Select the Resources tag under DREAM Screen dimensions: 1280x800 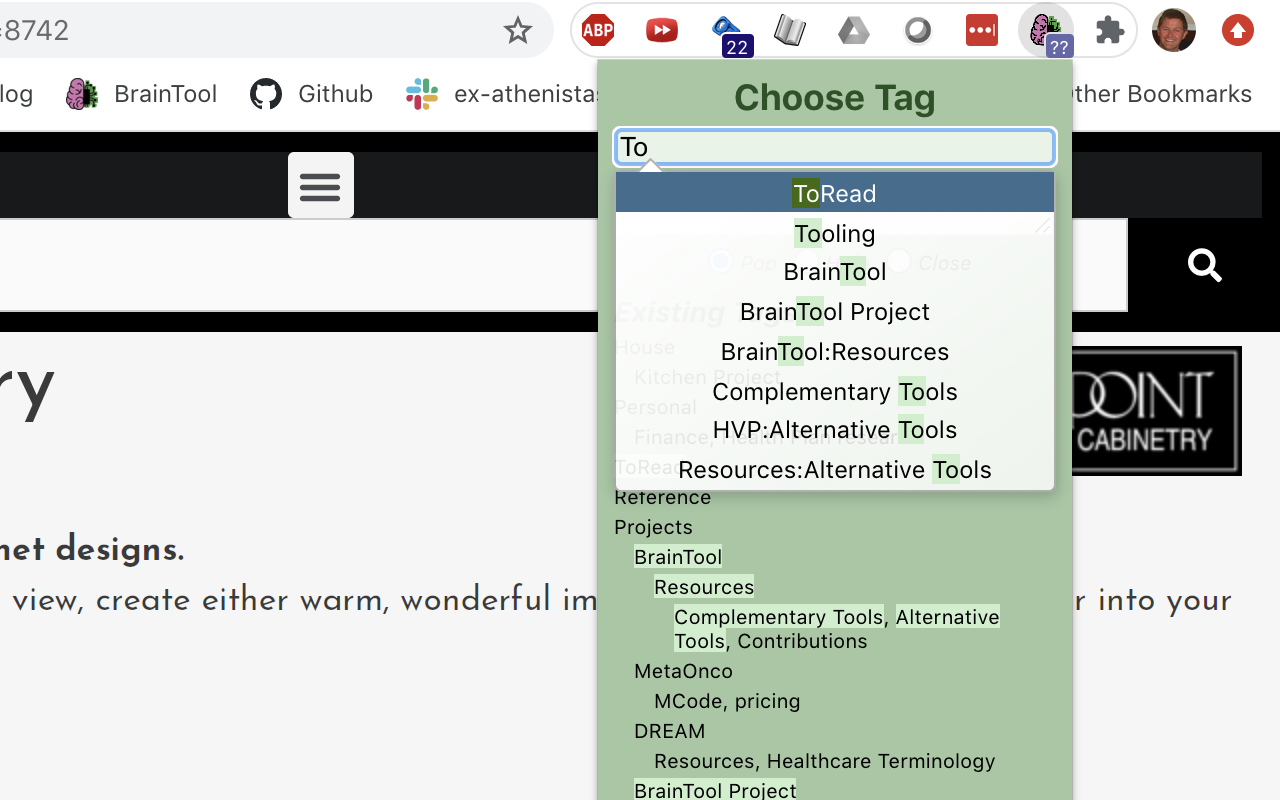coord(704,761)
